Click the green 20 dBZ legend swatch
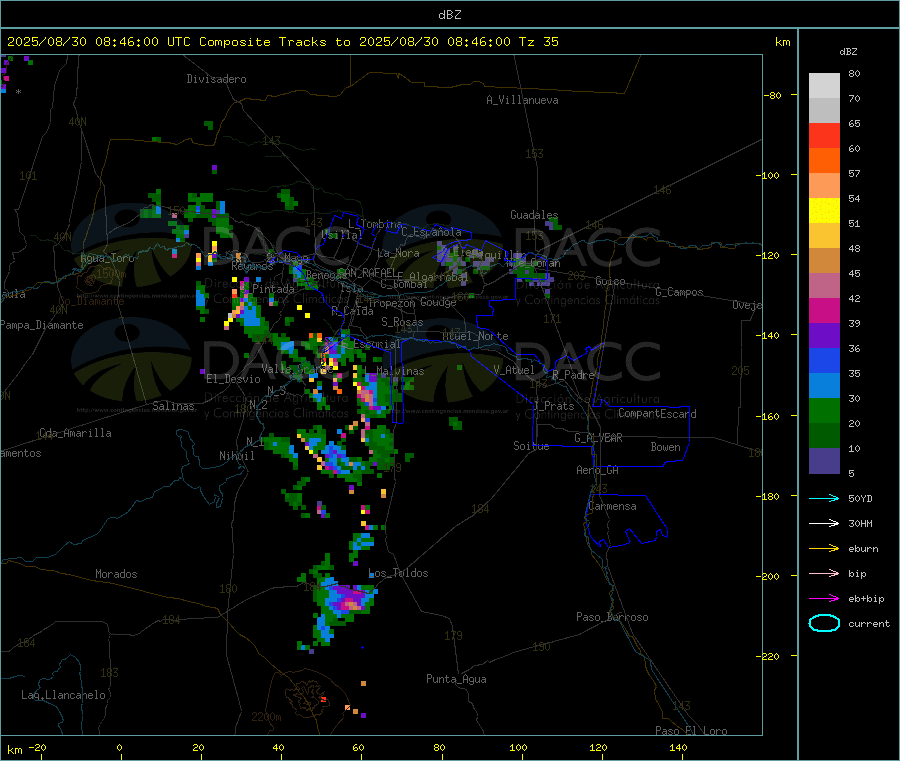900x761 pixels. click(x=824, y=410)
